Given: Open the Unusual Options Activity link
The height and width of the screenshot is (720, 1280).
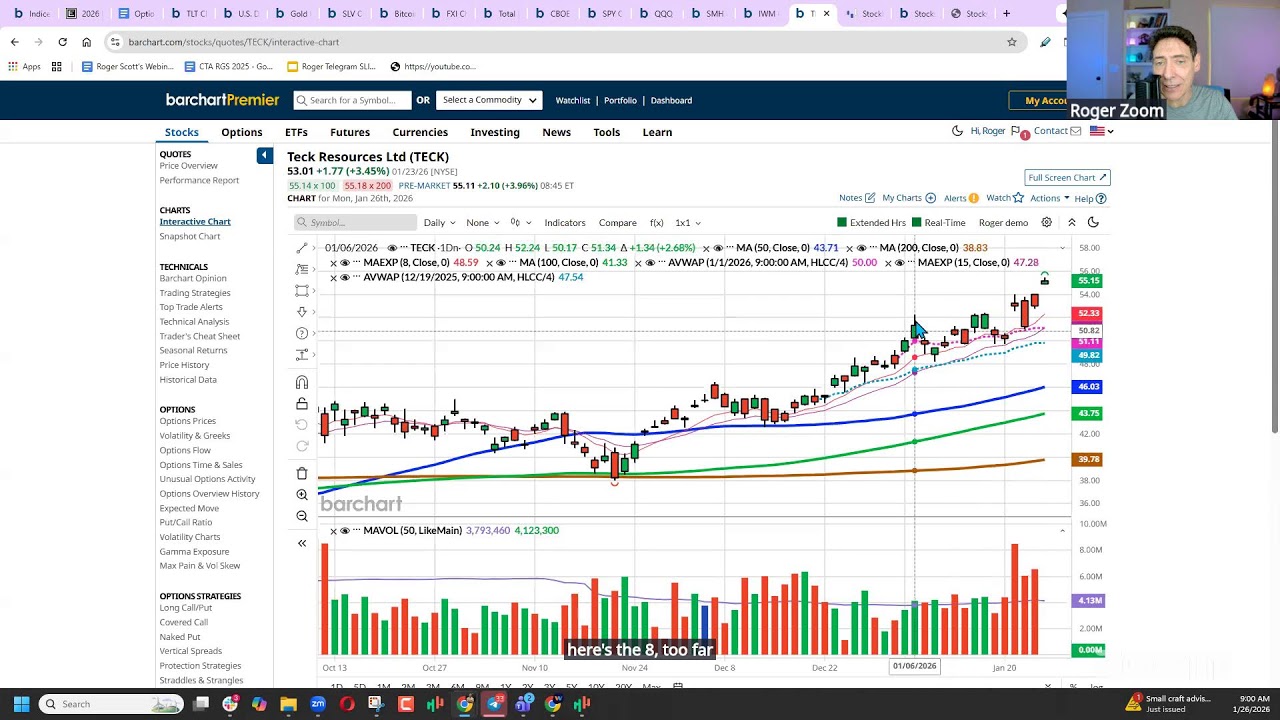Looking at the screenshot, I should click(x=208, y=479).
